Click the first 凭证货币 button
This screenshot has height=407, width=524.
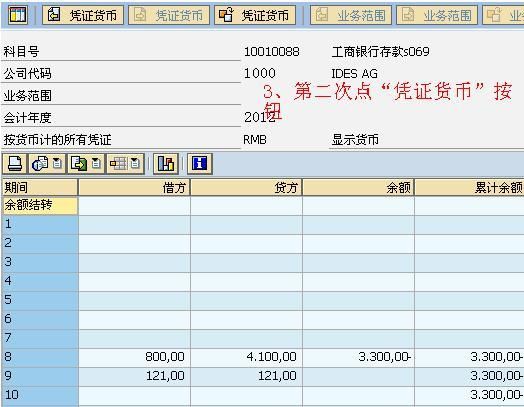(x=83, y=15)
